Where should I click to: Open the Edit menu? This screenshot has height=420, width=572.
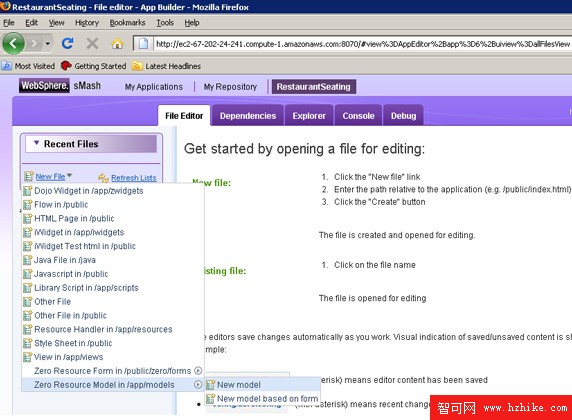point(31,23)
